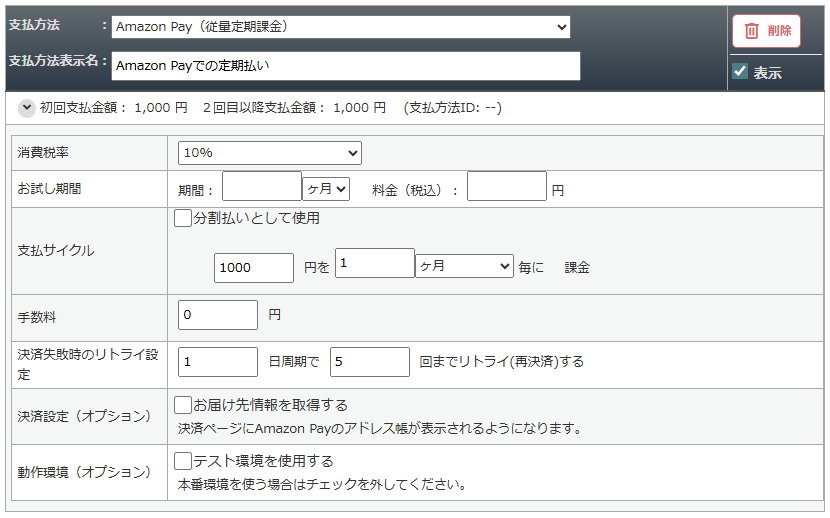This screenshot has height=518, width=830.
Task: Enable 分割払いとして使用 checkbox
Action: click(x=183, y=218)
